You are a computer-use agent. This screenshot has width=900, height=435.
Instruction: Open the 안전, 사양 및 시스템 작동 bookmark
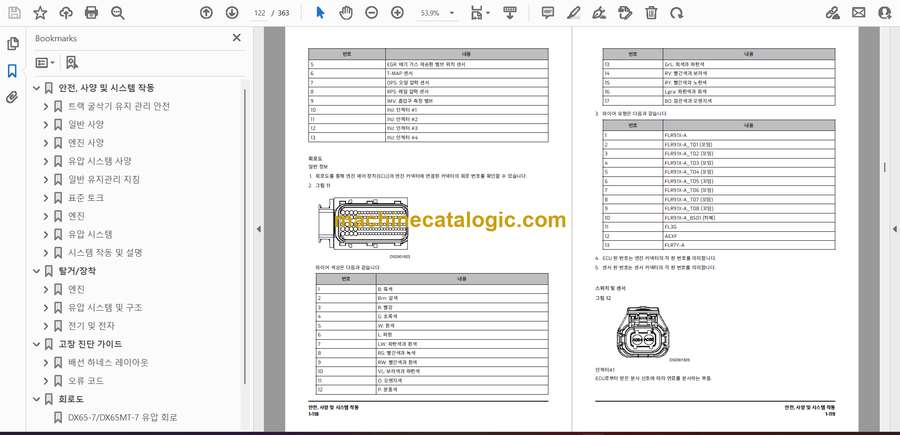pos(106,88)
